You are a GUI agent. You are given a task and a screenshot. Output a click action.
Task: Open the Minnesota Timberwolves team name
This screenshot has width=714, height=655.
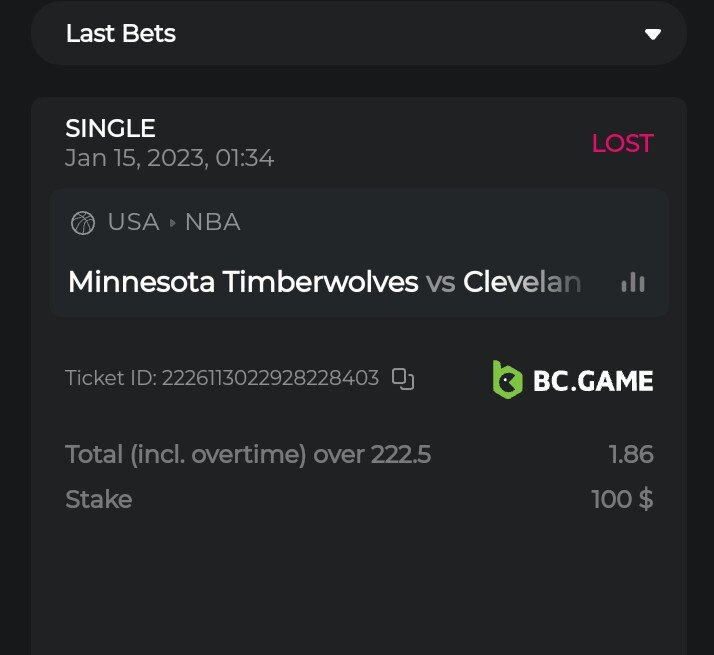pos(243,282)
